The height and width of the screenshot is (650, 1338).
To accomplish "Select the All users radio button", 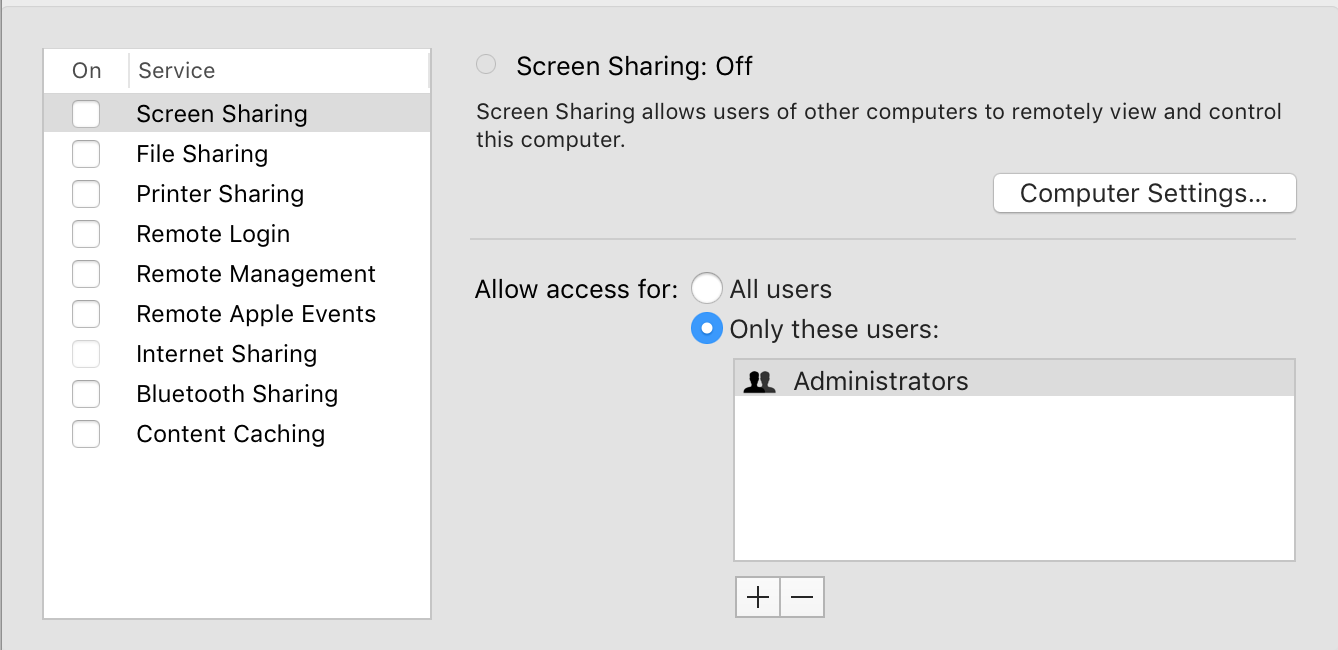I will 707,289.
